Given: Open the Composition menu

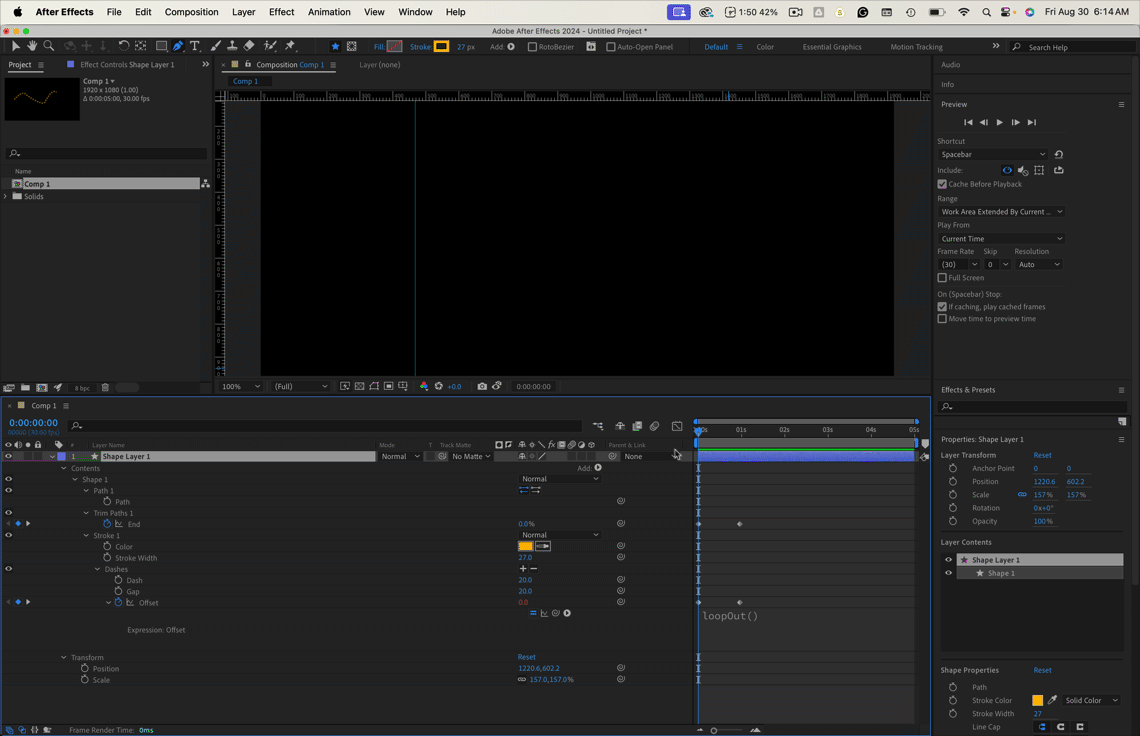Looking at the screenshot, I should (191, 12).
